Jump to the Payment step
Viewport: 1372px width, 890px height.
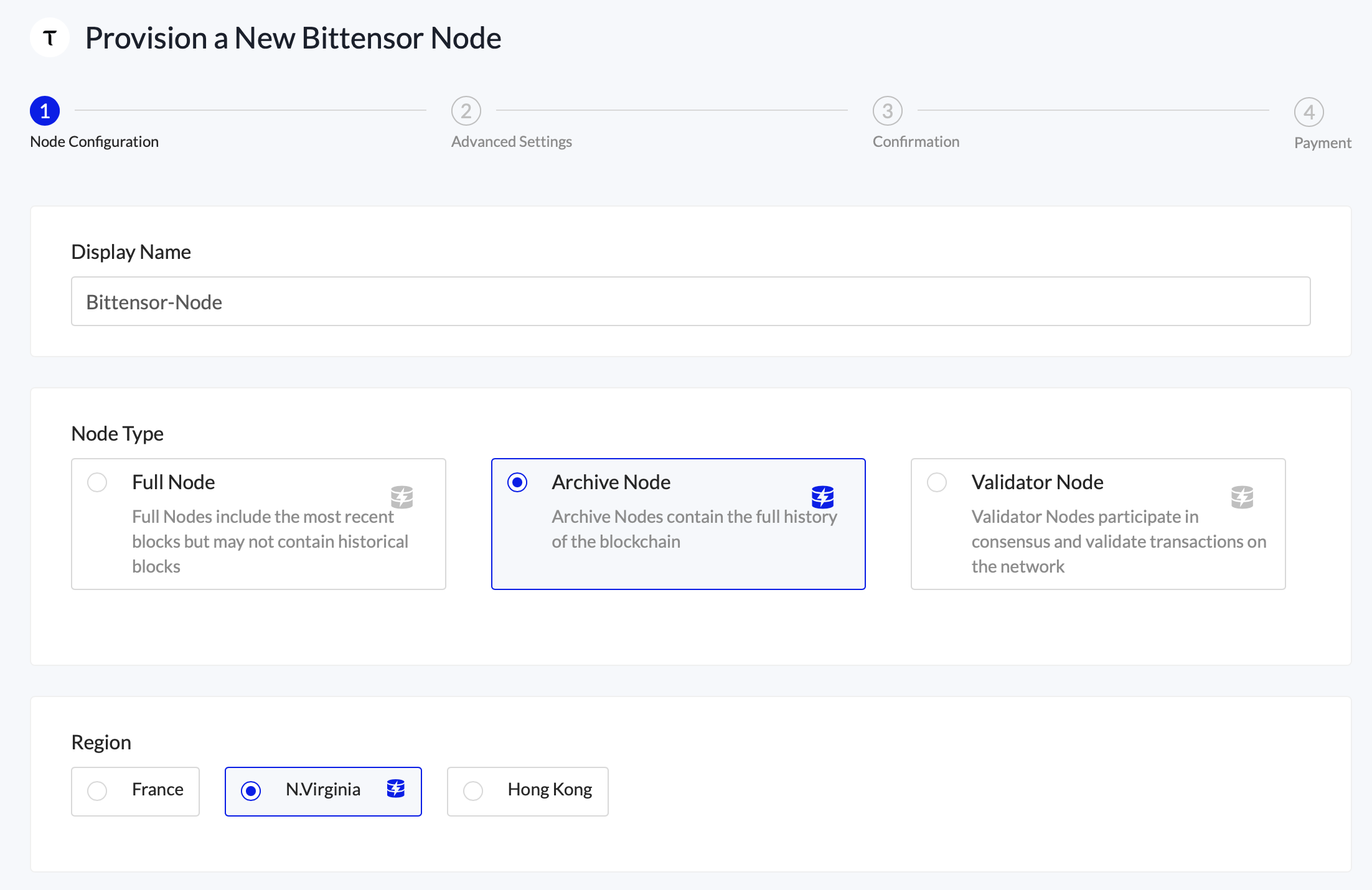[x=1322, y=143]
